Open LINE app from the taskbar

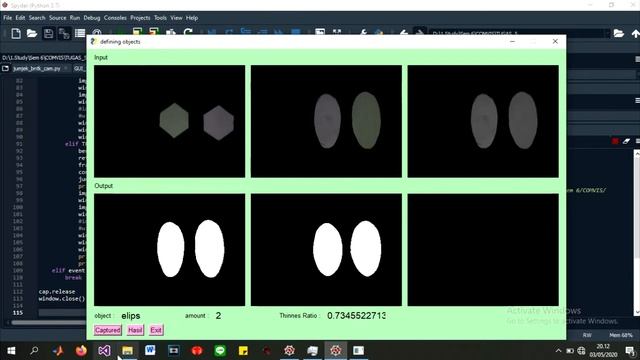pyautogui.click(x=220, y=351)
